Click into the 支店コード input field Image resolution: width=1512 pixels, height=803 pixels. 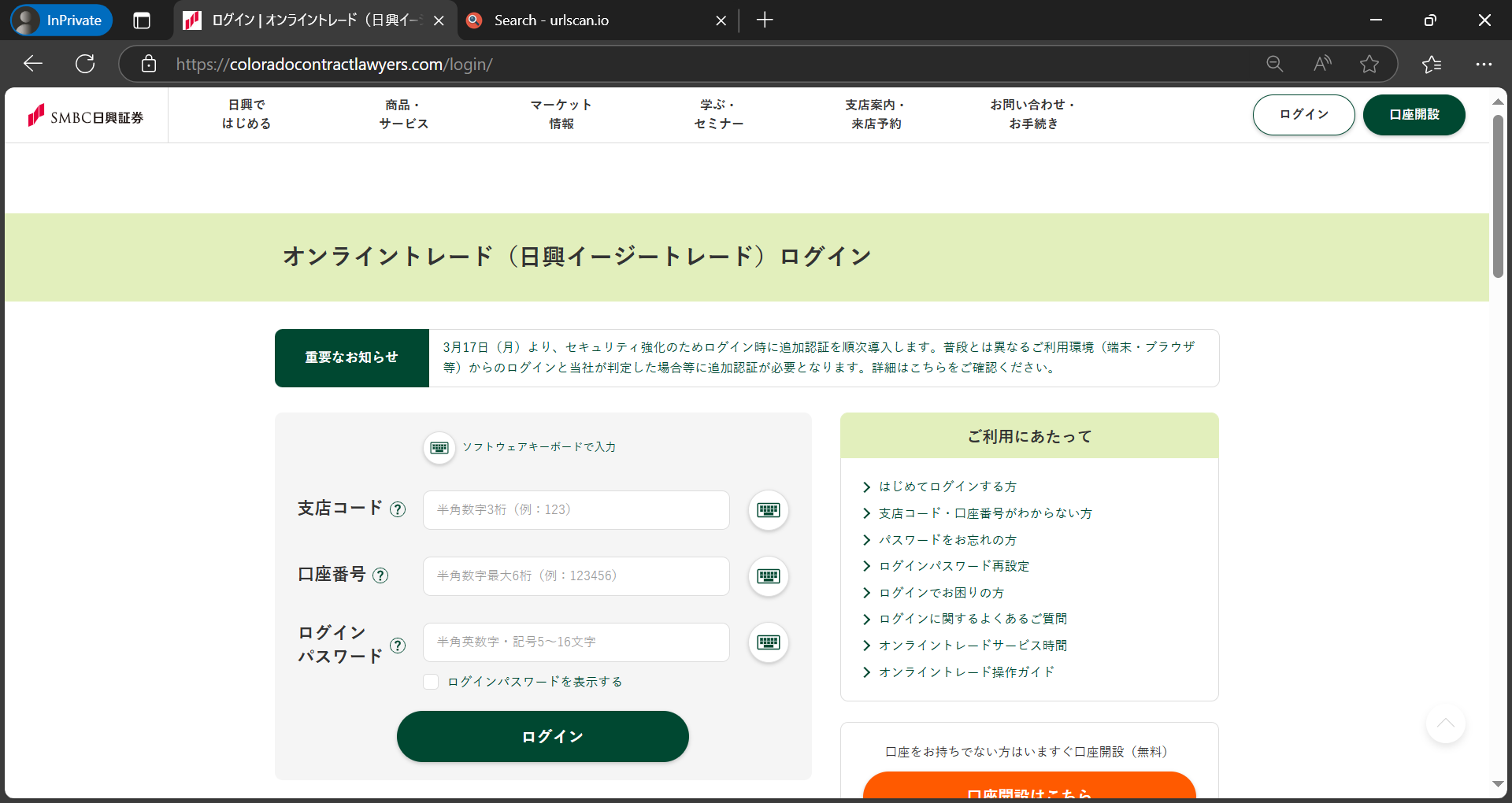coord(576,510)
